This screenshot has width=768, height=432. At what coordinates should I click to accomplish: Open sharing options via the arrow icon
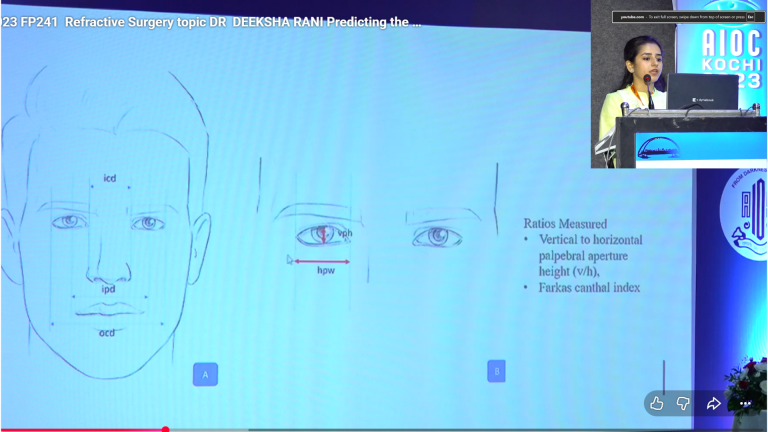714,404
